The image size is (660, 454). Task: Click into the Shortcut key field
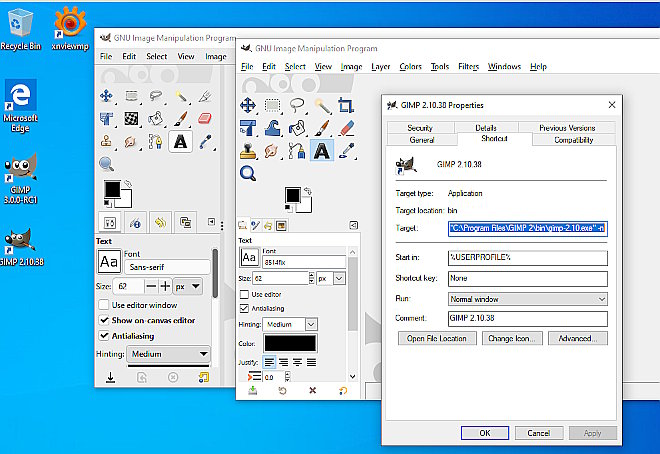(527, 278)
